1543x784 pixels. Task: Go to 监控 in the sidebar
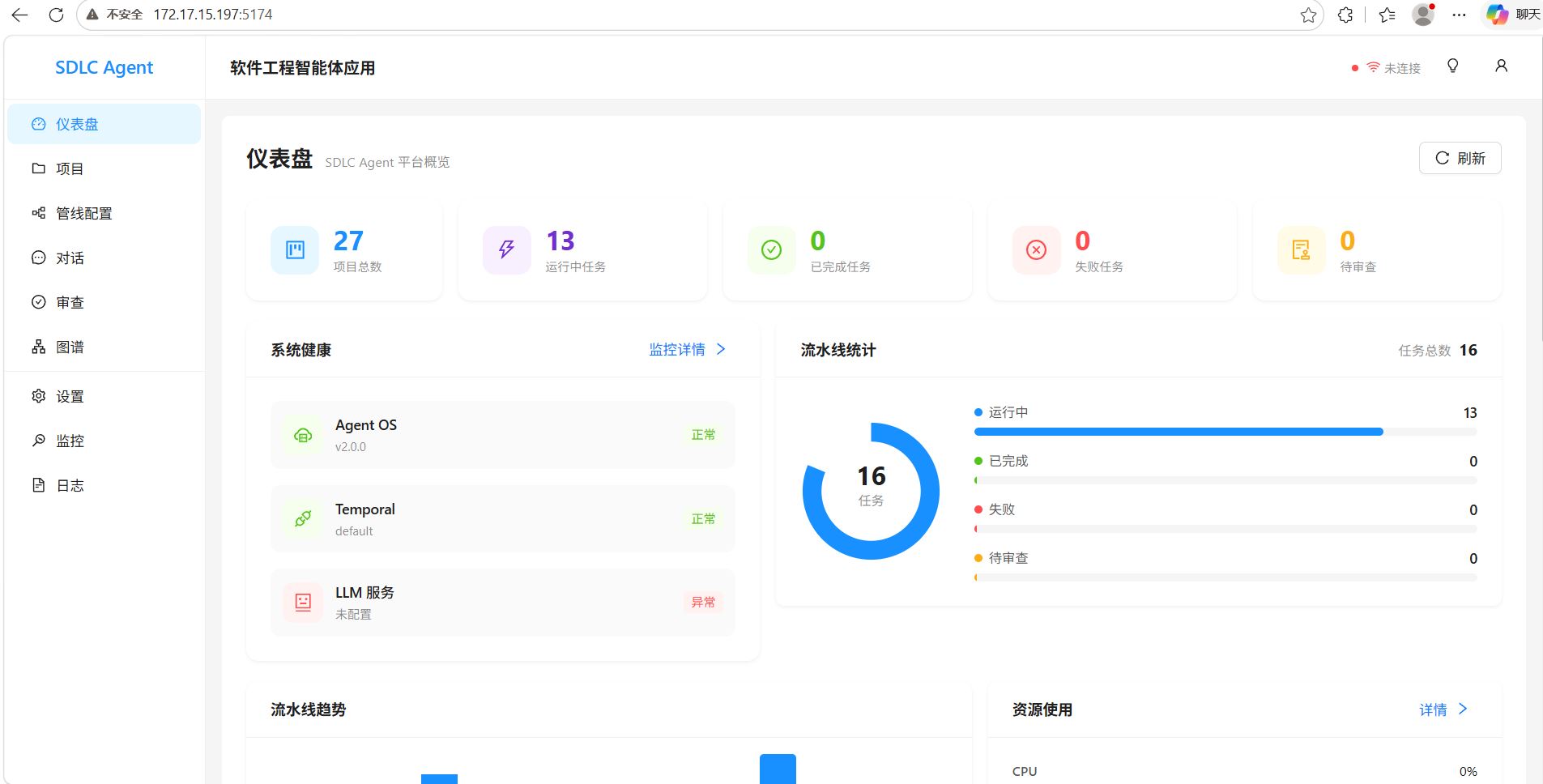click(104, 441)
